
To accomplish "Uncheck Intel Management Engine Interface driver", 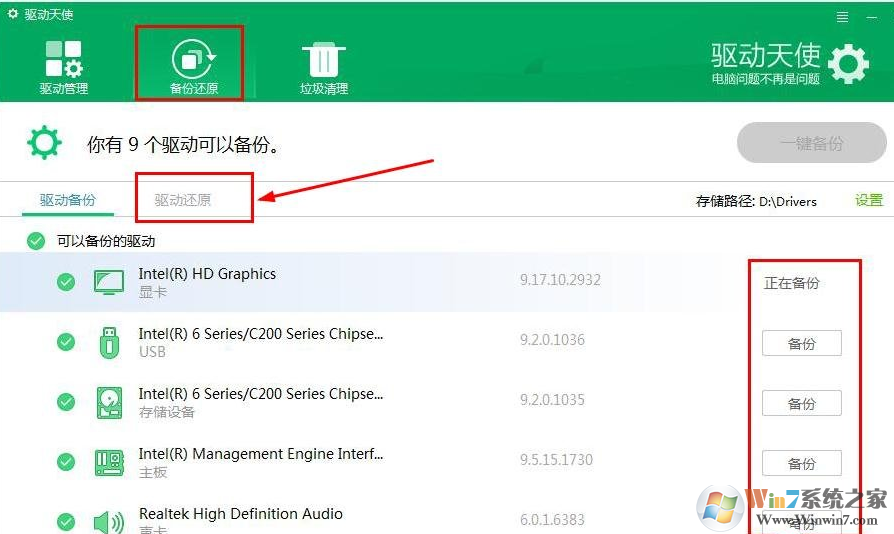I will click(x=66, y=462).
